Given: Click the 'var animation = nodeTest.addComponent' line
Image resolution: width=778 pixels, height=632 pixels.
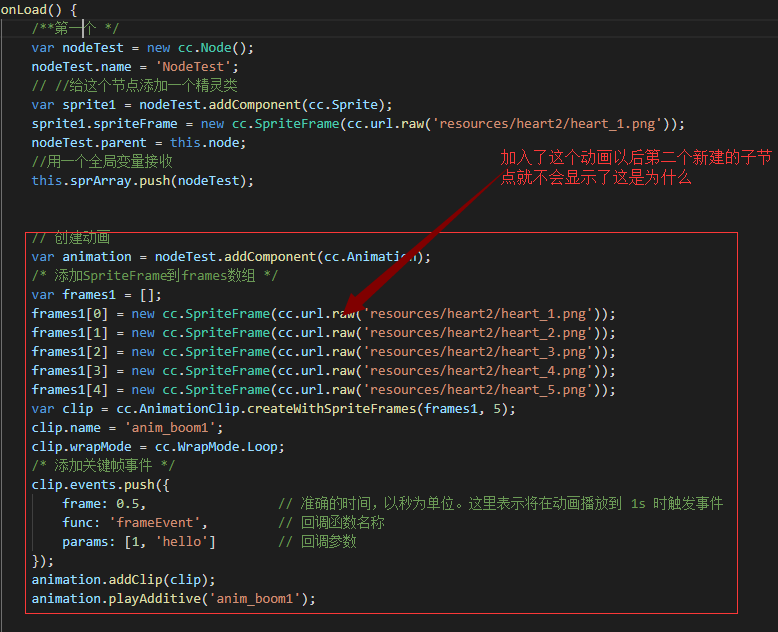Looking at the screenshot, I should (x=231, y=256).
